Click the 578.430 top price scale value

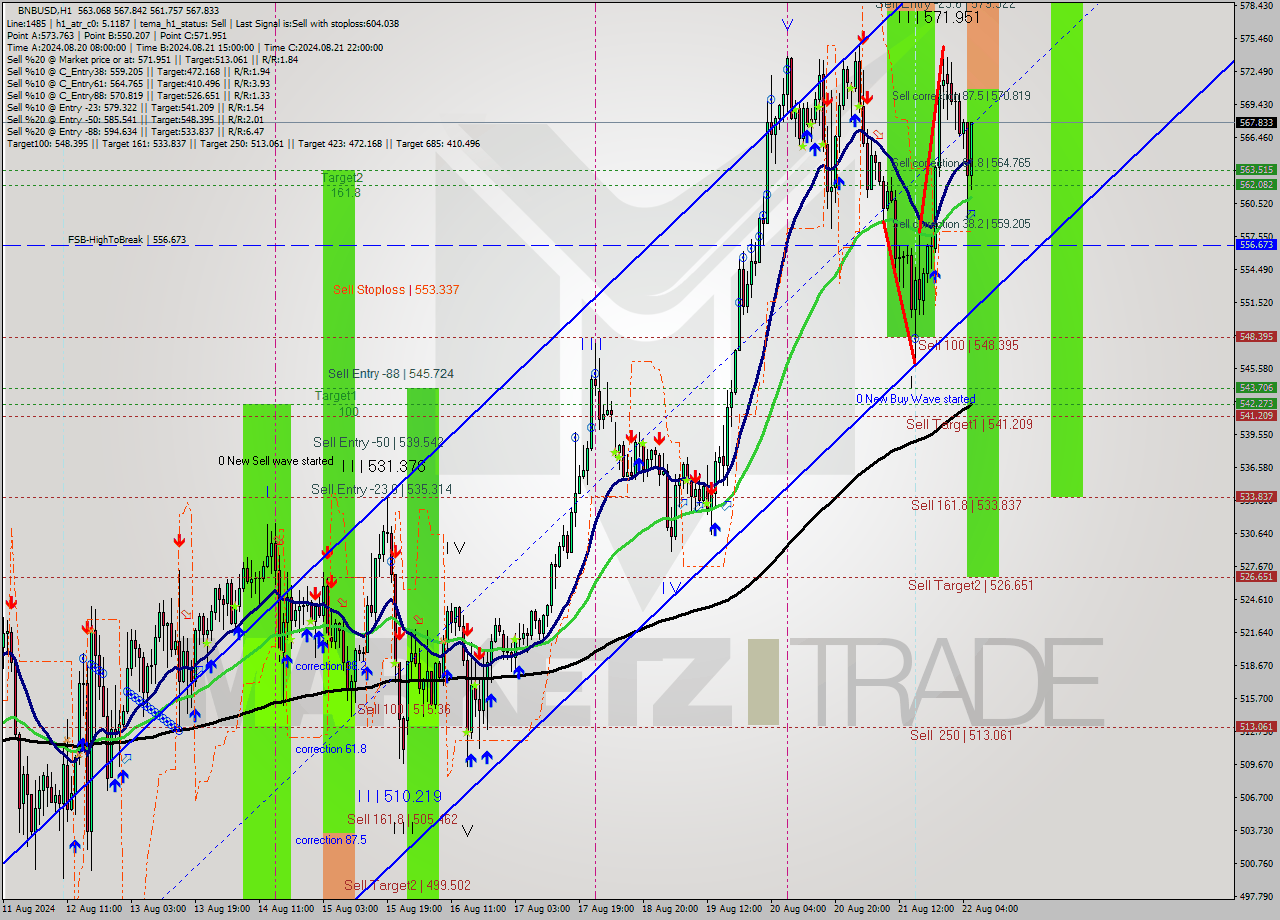1256,6
